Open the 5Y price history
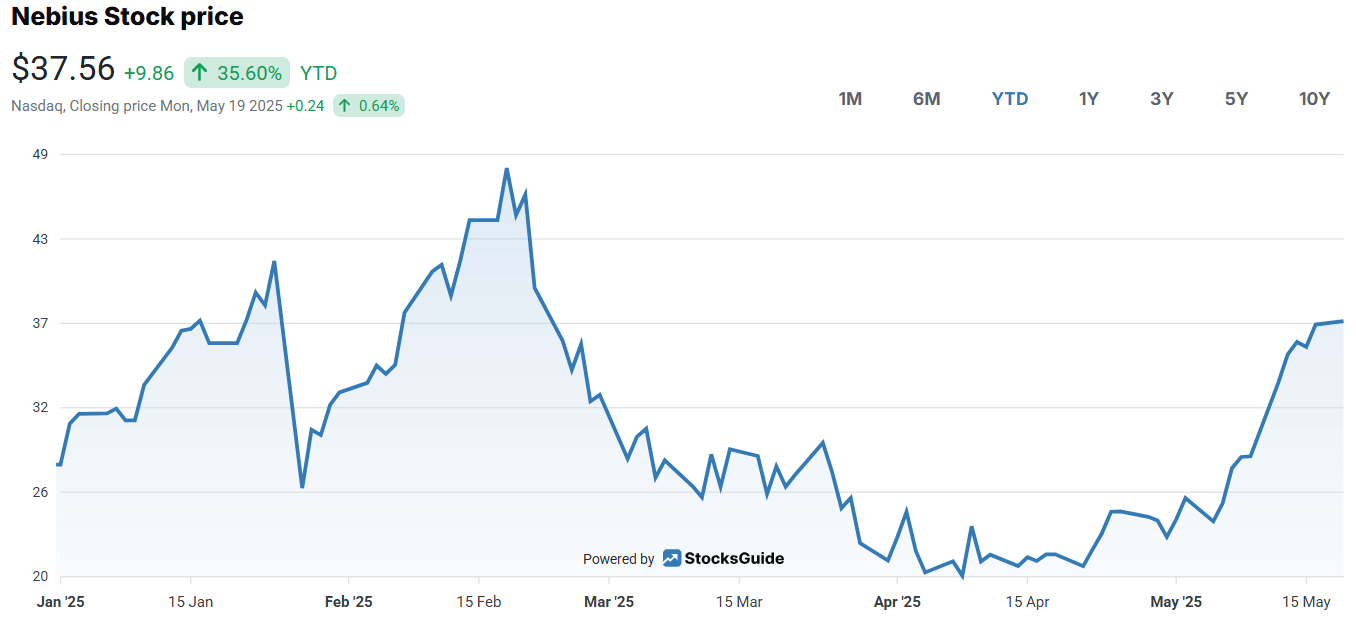Screen dimensions: 1356x619 1236,99
